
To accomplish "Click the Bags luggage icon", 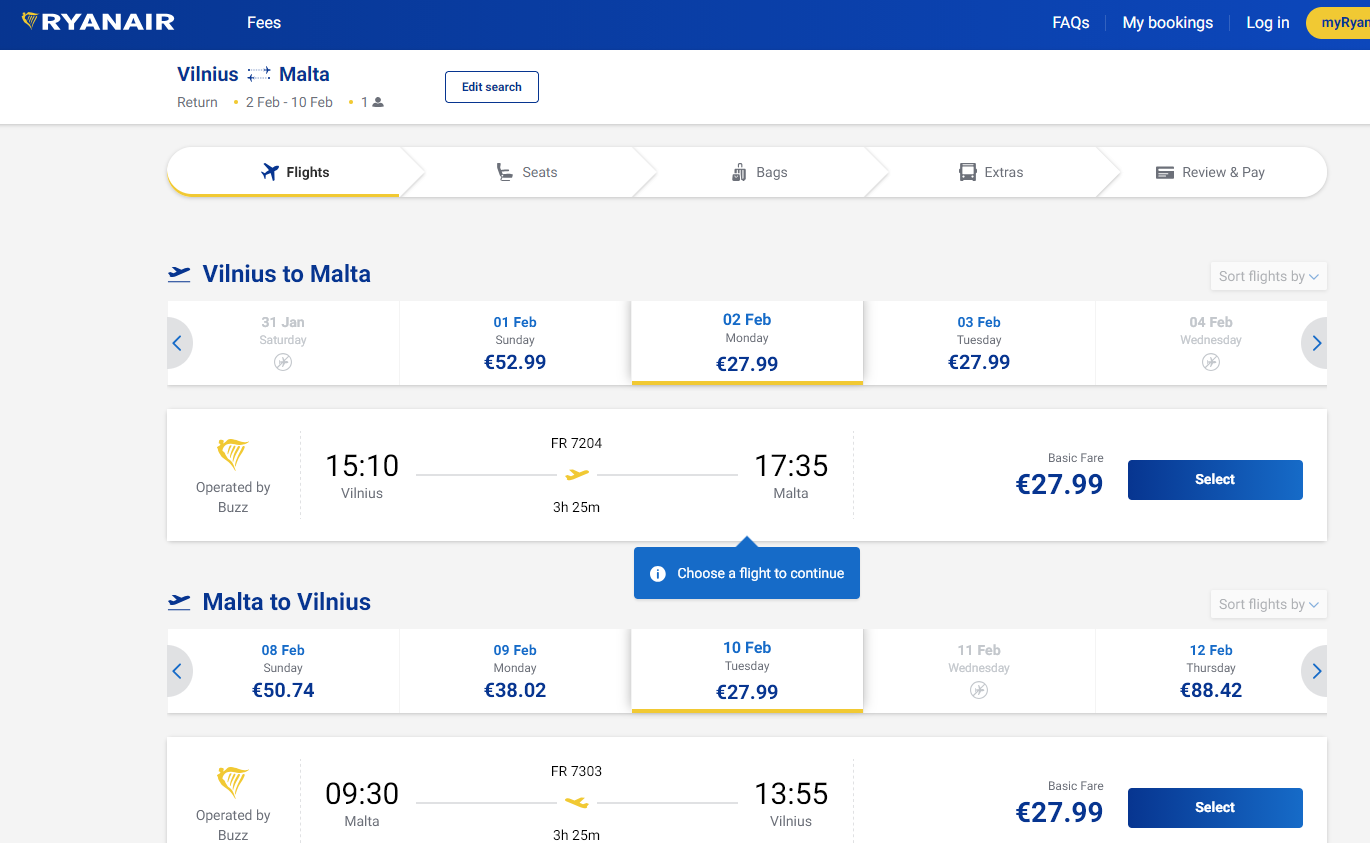I will coord(739,172).
